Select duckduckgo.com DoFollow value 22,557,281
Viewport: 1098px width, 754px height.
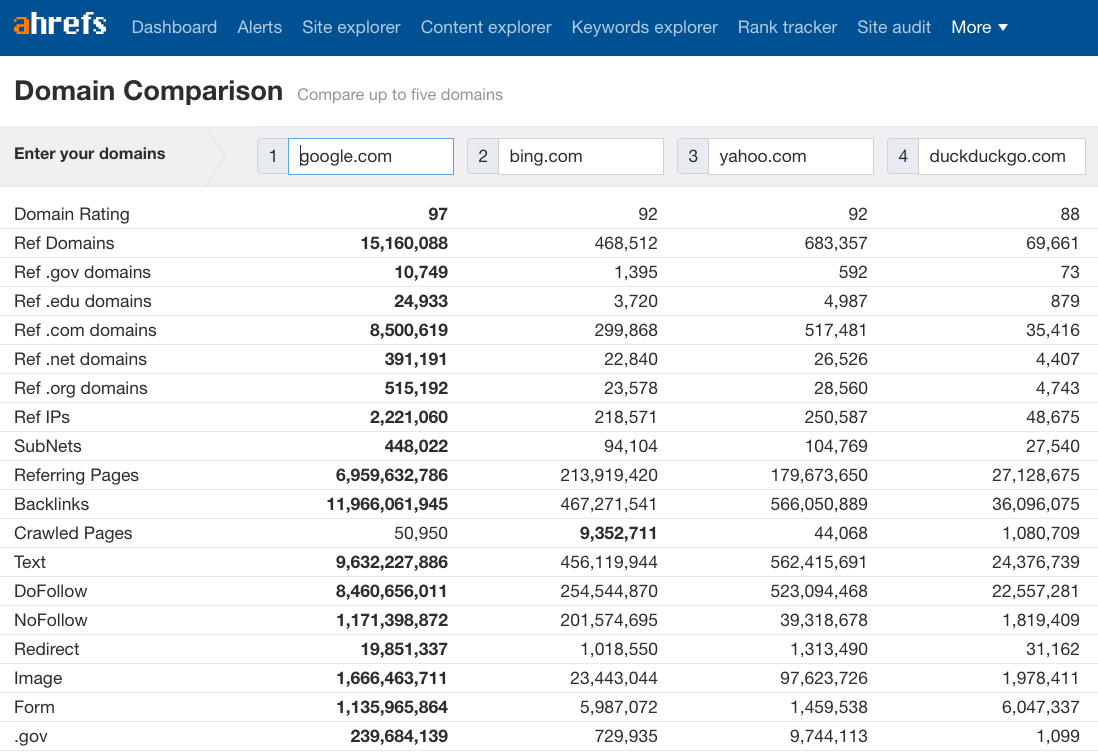pos(1036,592)
